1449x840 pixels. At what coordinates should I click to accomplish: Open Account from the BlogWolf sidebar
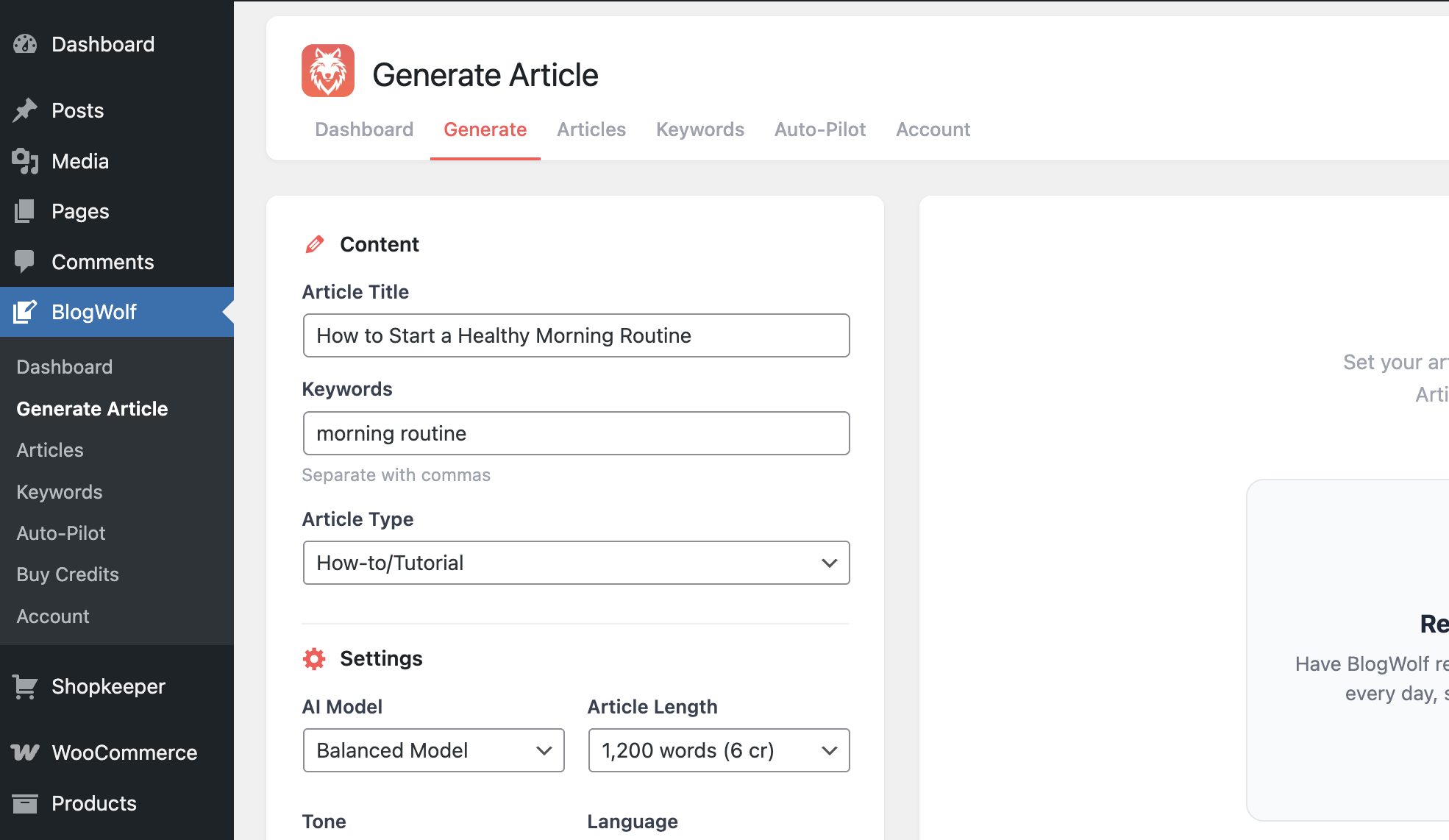click(52, 616)
